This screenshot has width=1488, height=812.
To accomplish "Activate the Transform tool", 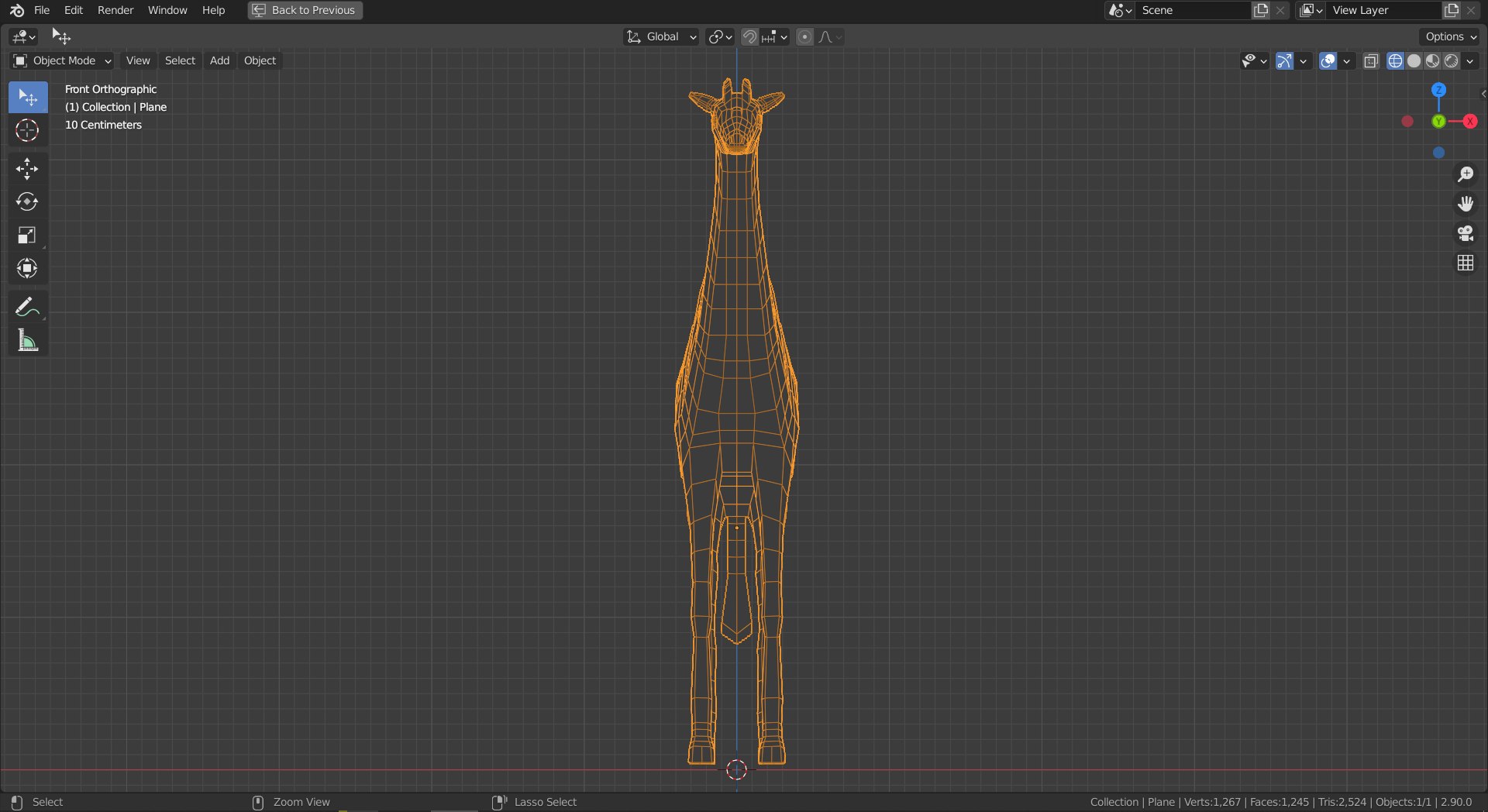I will click(x=28, y=269).
